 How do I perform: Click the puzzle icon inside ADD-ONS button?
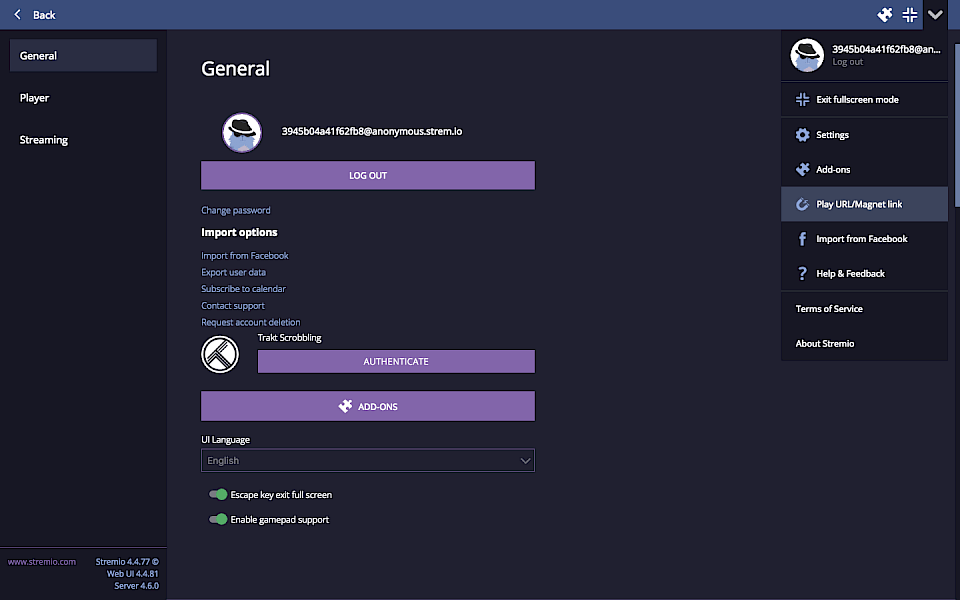pos(345,406)
